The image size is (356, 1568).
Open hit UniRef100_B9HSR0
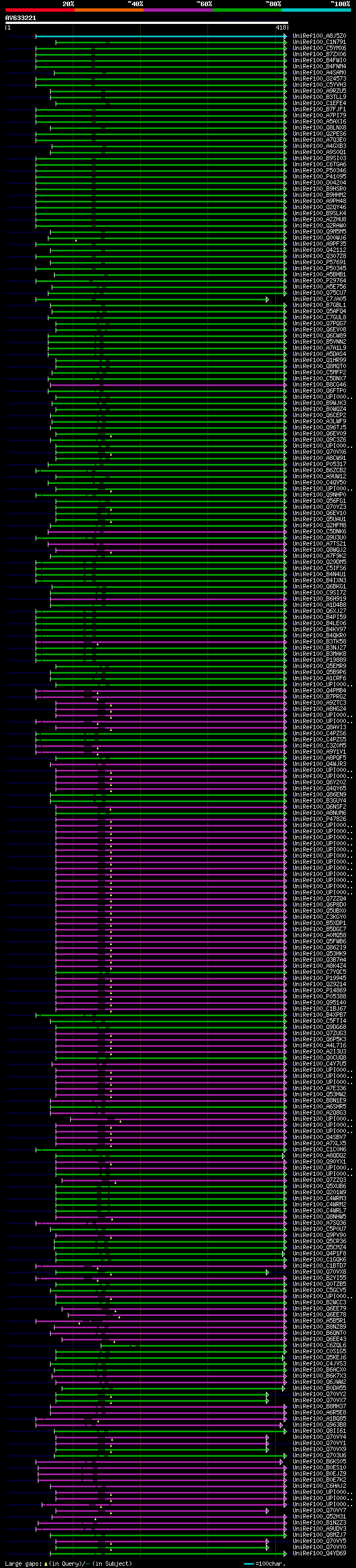click(x=319, y=189)
